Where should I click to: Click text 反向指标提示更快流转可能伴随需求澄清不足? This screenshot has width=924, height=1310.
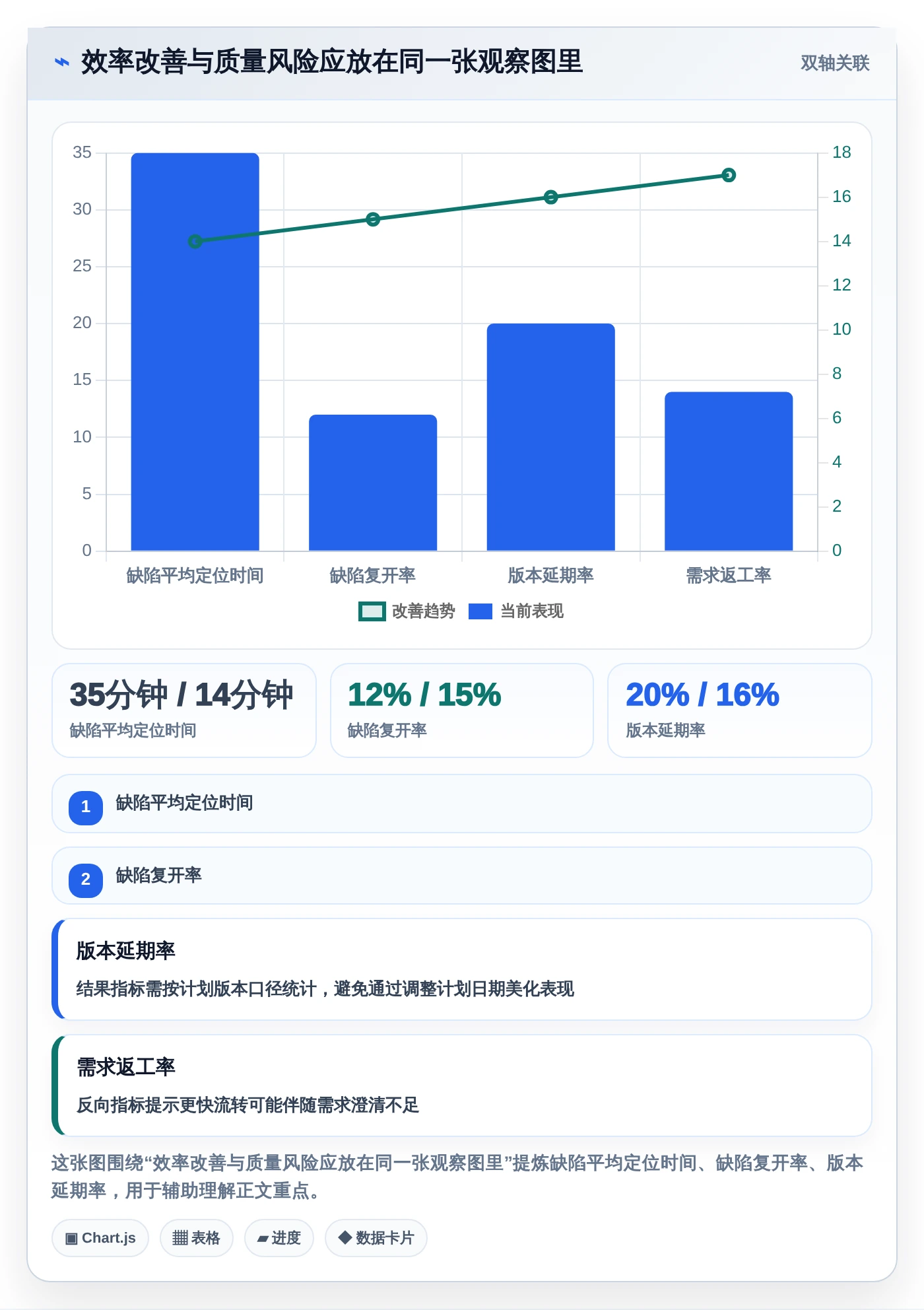click(x=247, y=1105)
